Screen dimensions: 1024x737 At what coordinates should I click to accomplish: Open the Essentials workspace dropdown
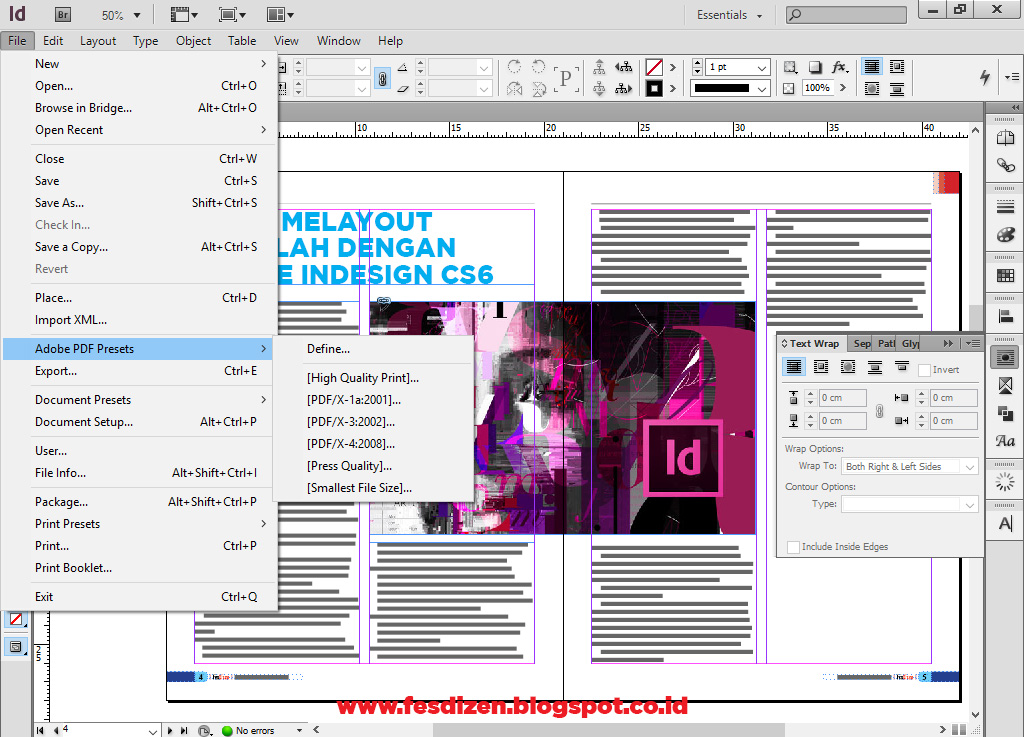pos(729,15)
